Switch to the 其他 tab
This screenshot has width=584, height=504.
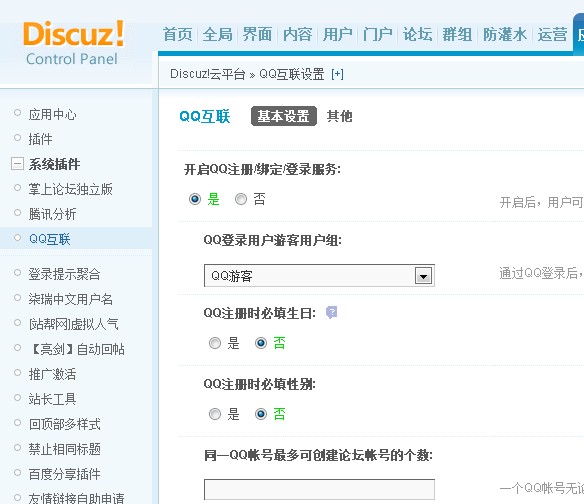tap(339, 116)
